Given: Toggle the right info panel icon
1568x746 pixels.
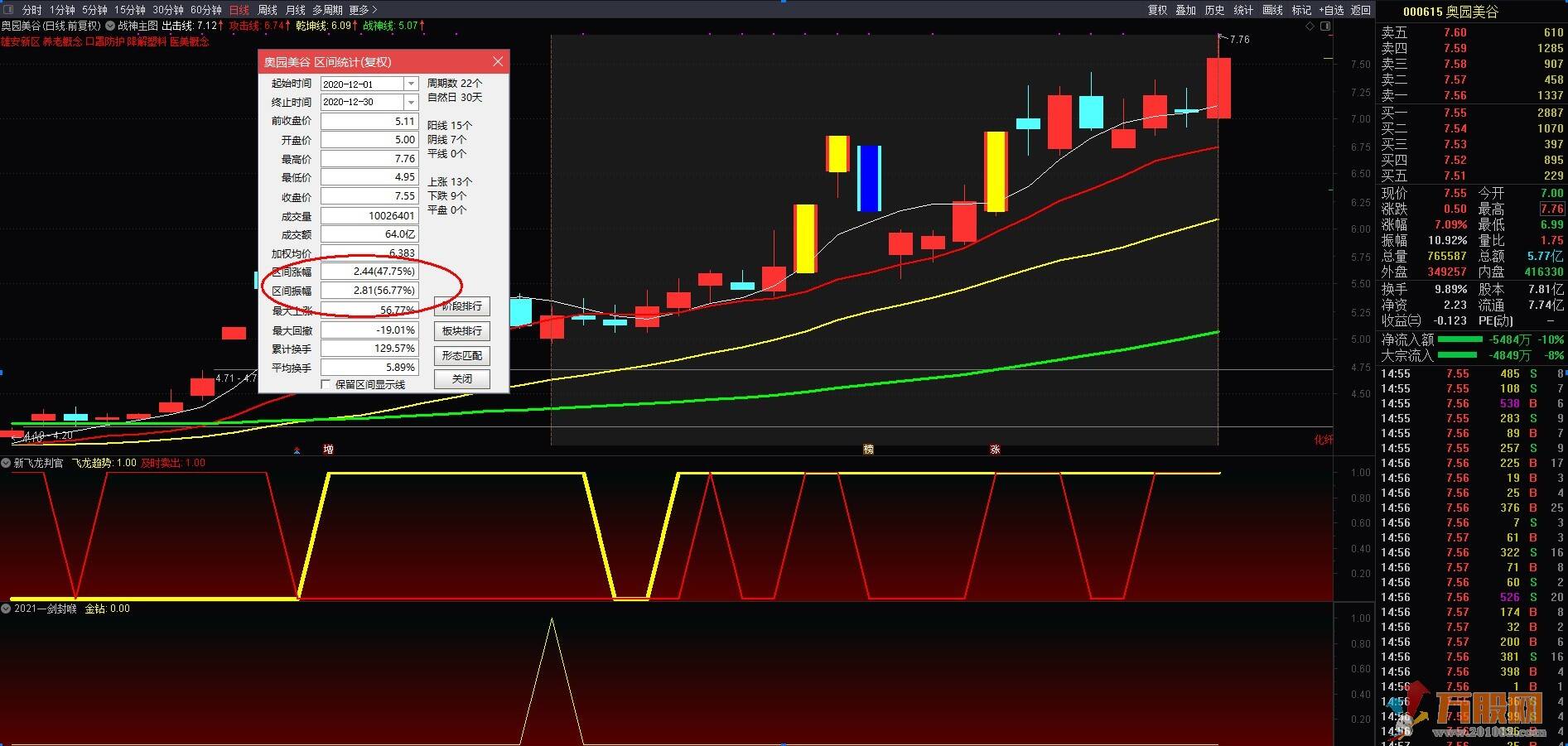Looking at the screenshot, I should pos(1326,26).
